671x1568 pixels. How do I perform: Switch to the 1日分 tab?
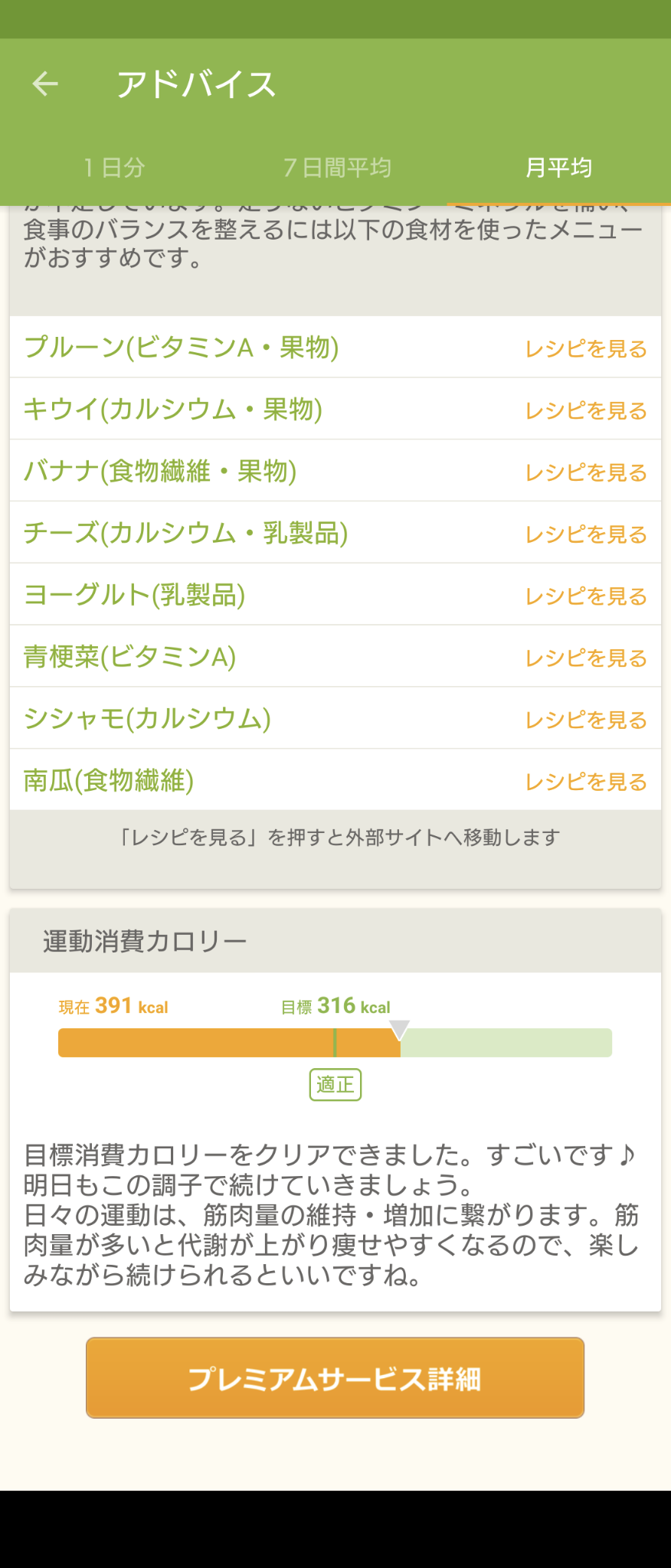point(114,168)
